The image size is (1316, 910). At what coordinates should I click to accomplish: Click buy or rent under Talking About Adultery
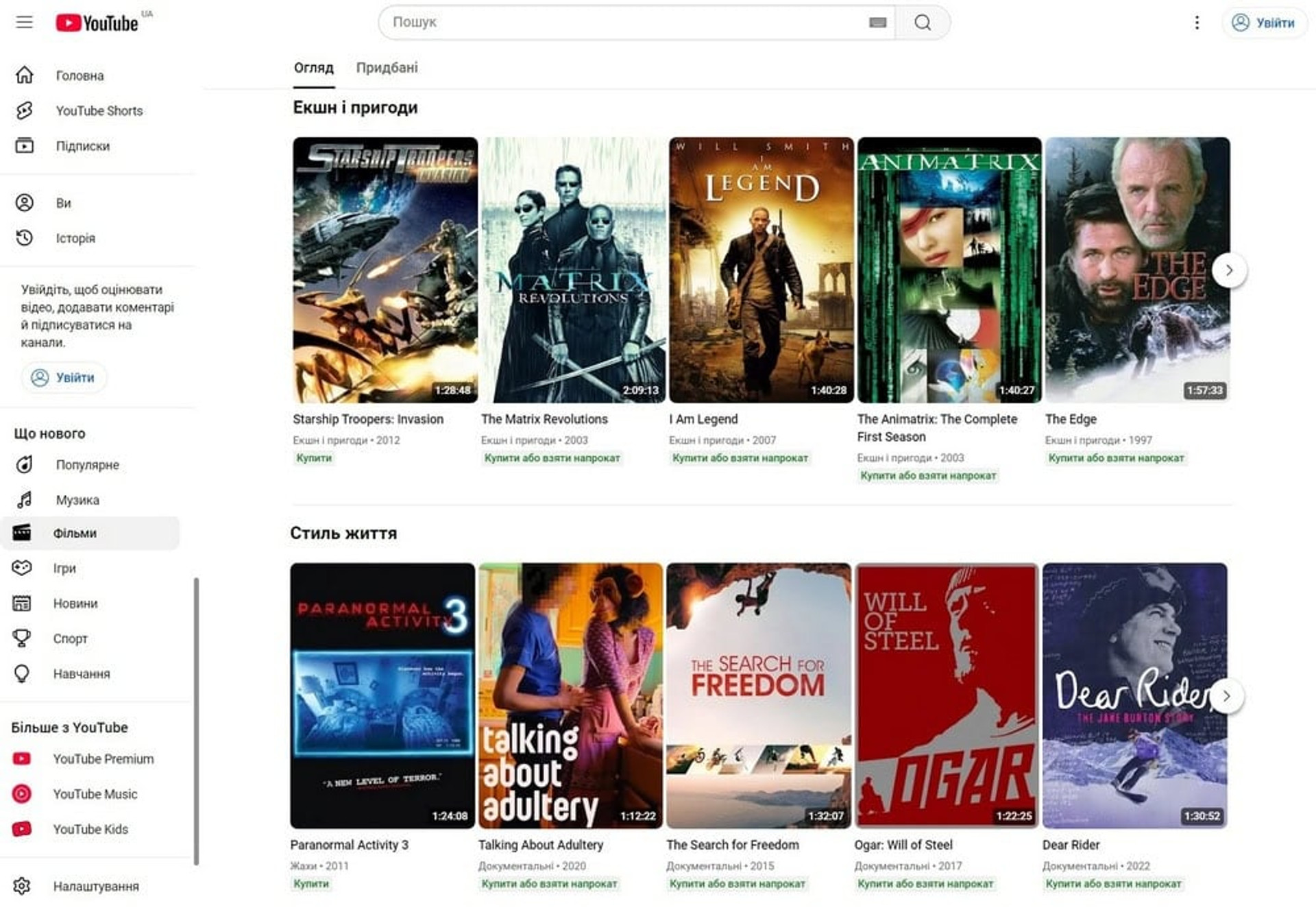tap(549, 883)
